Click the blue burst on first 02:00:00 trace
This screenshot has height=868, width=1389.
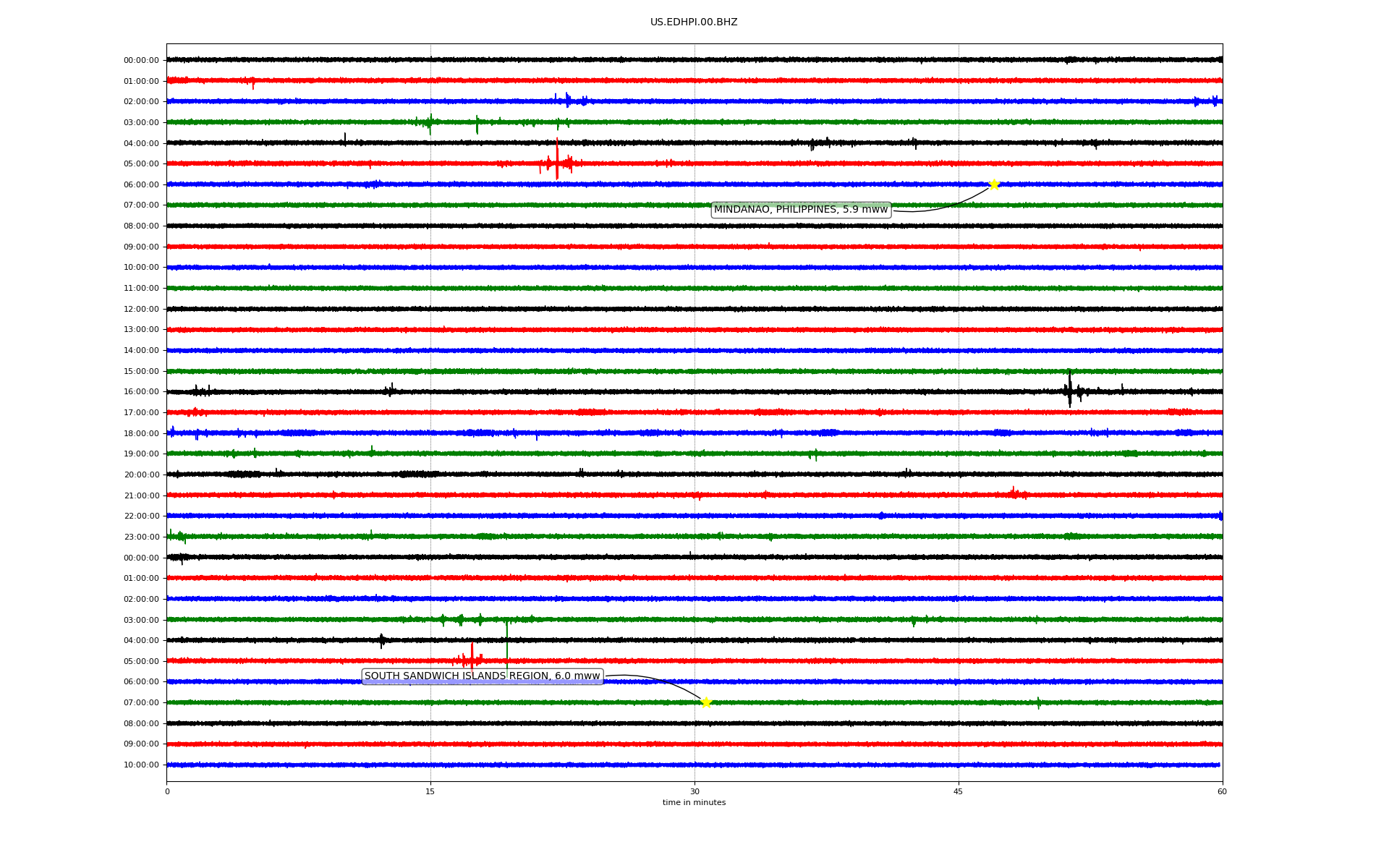568,100
